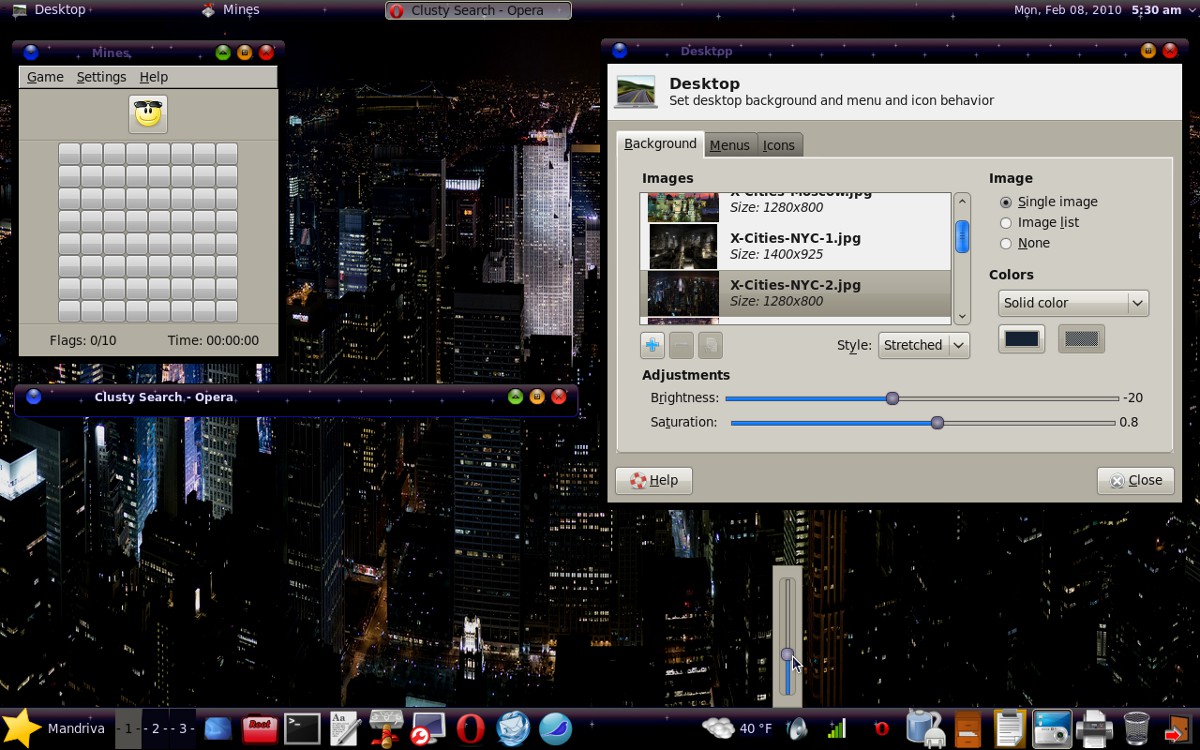The height and width of the screenshot is (750, 1200).
Task: Switch to virtual desktop 1
Action: click(x=129, y=729)
